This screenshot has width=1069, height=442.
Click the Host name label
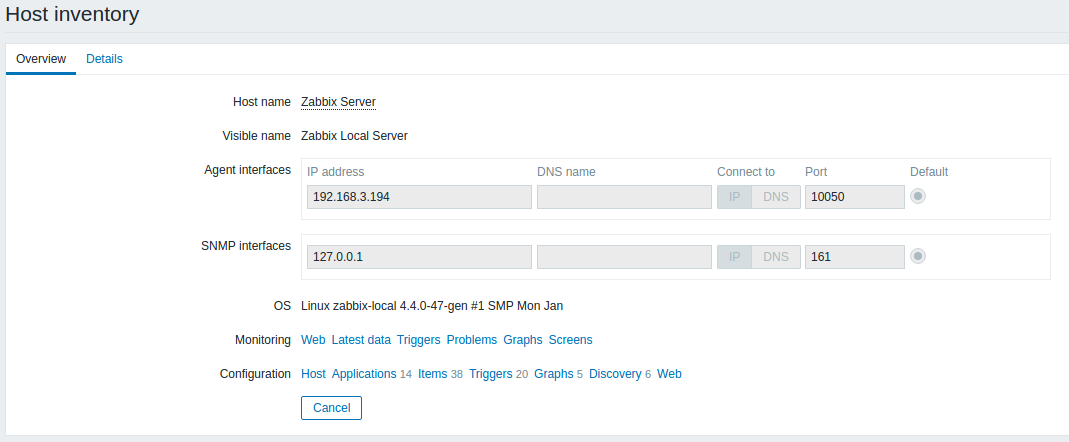click(262, 102)
